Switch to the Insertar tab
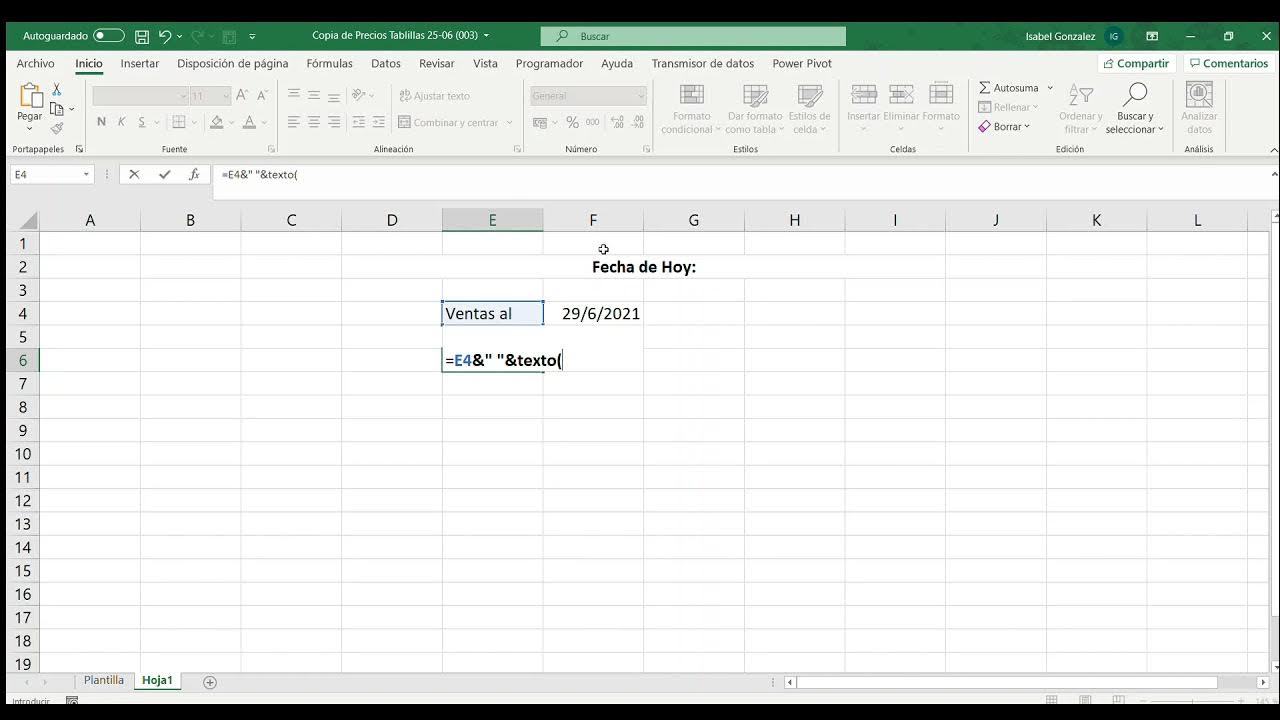Screen dimensions: 1280x720 click(140, 63)
